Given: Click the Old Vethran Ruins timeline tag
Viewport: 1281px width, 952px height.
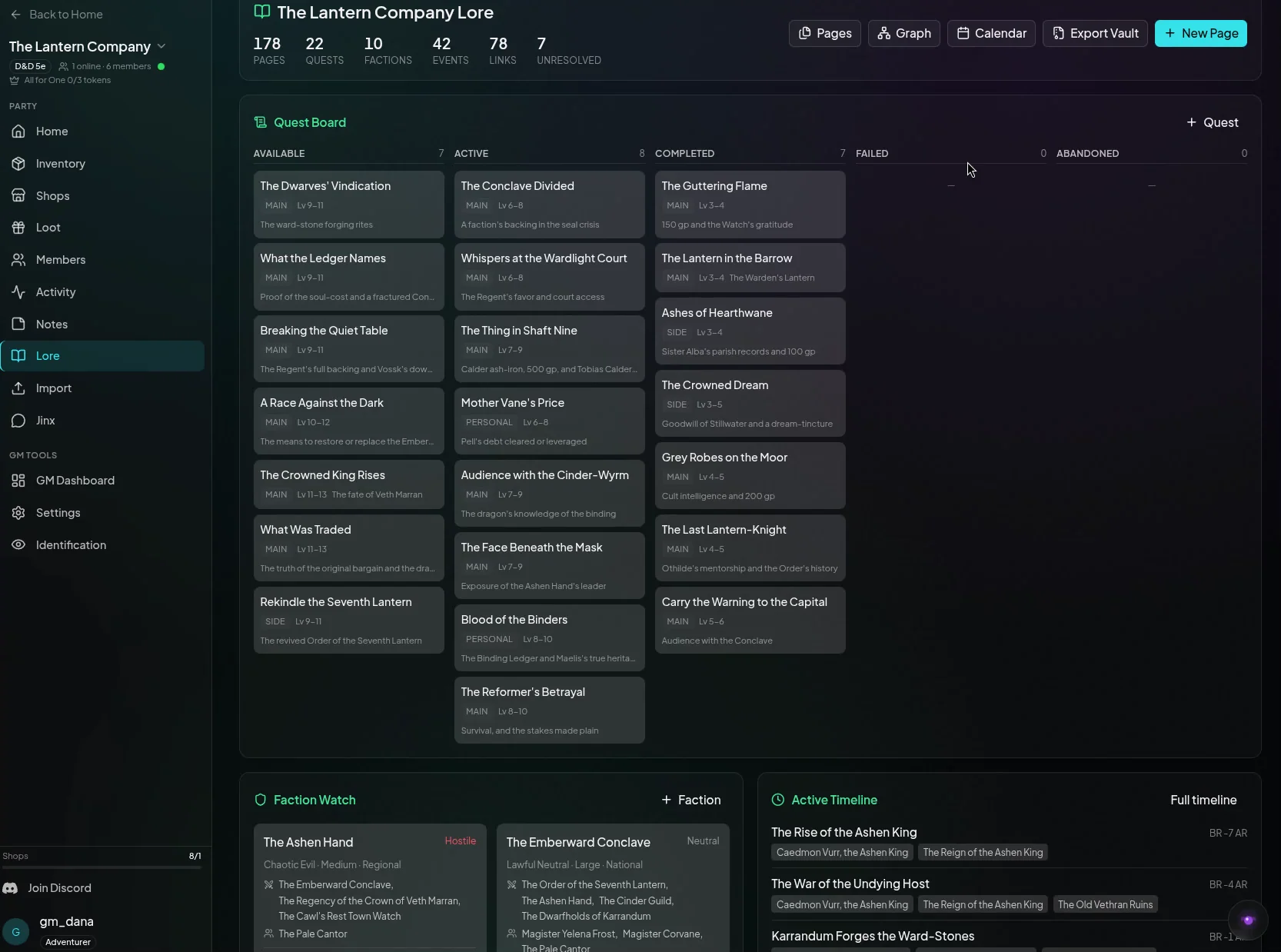Looking at the screenshot, I should [x=1105, y=905].
